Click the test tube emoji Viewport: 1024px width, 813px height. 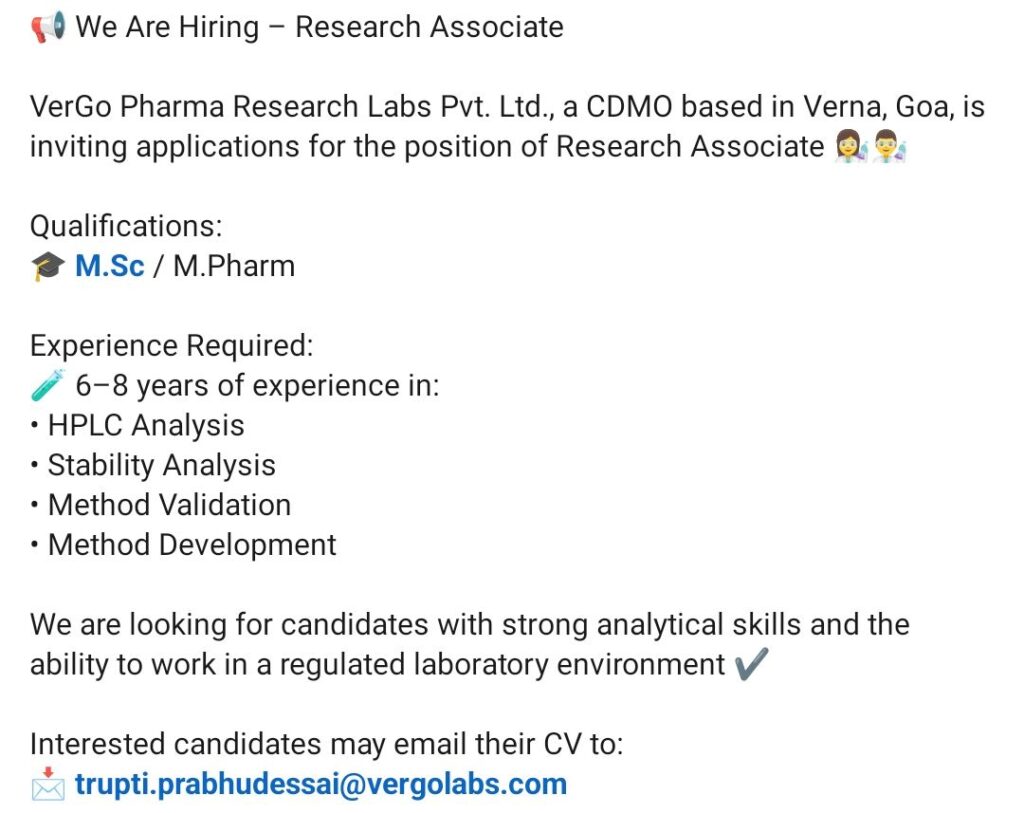(x=48, y=385)
